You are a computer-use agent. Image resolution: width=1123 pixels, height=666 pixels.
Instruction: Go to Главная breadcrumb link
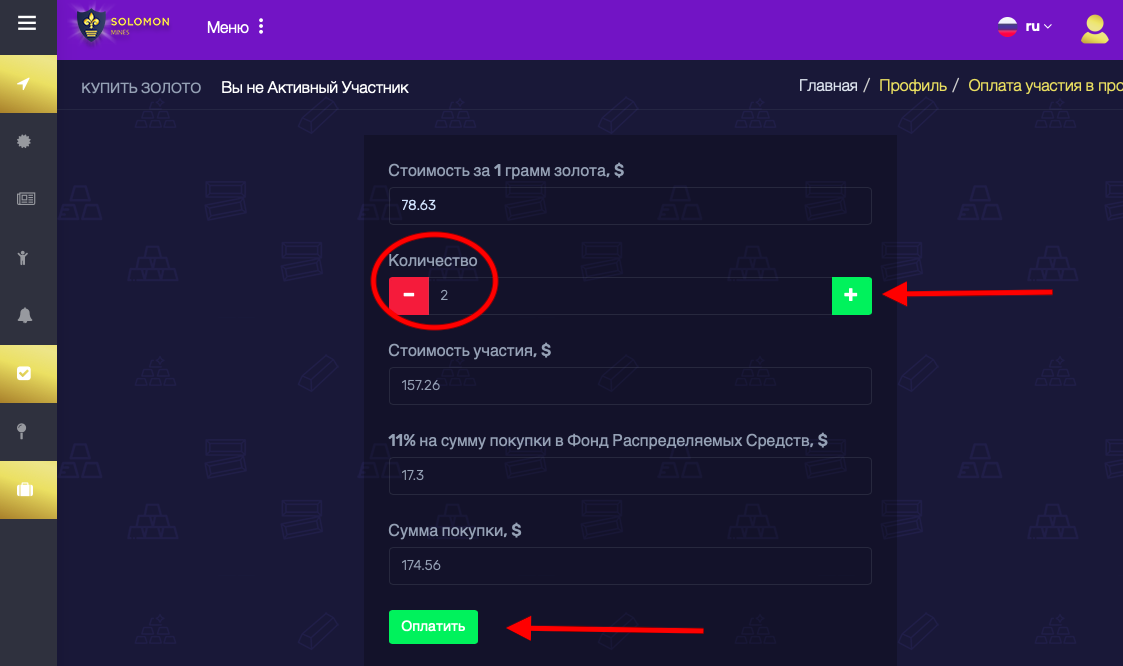[x=828, y=86]
